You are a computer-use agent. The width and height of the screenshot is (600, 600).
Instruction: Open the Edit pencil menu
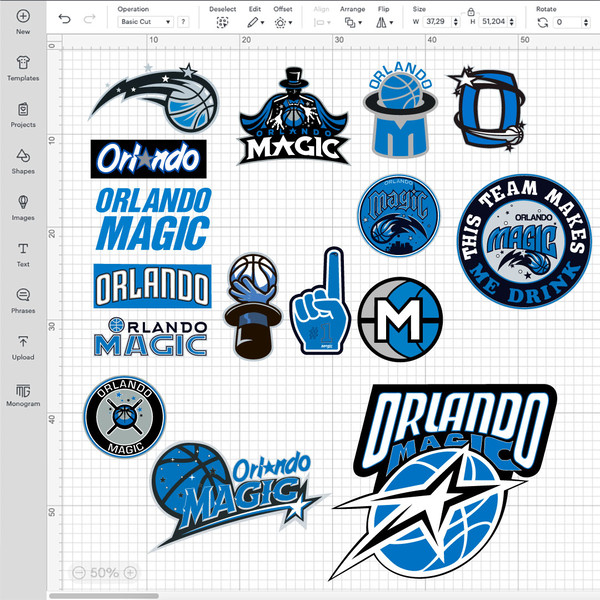[255, 23]
